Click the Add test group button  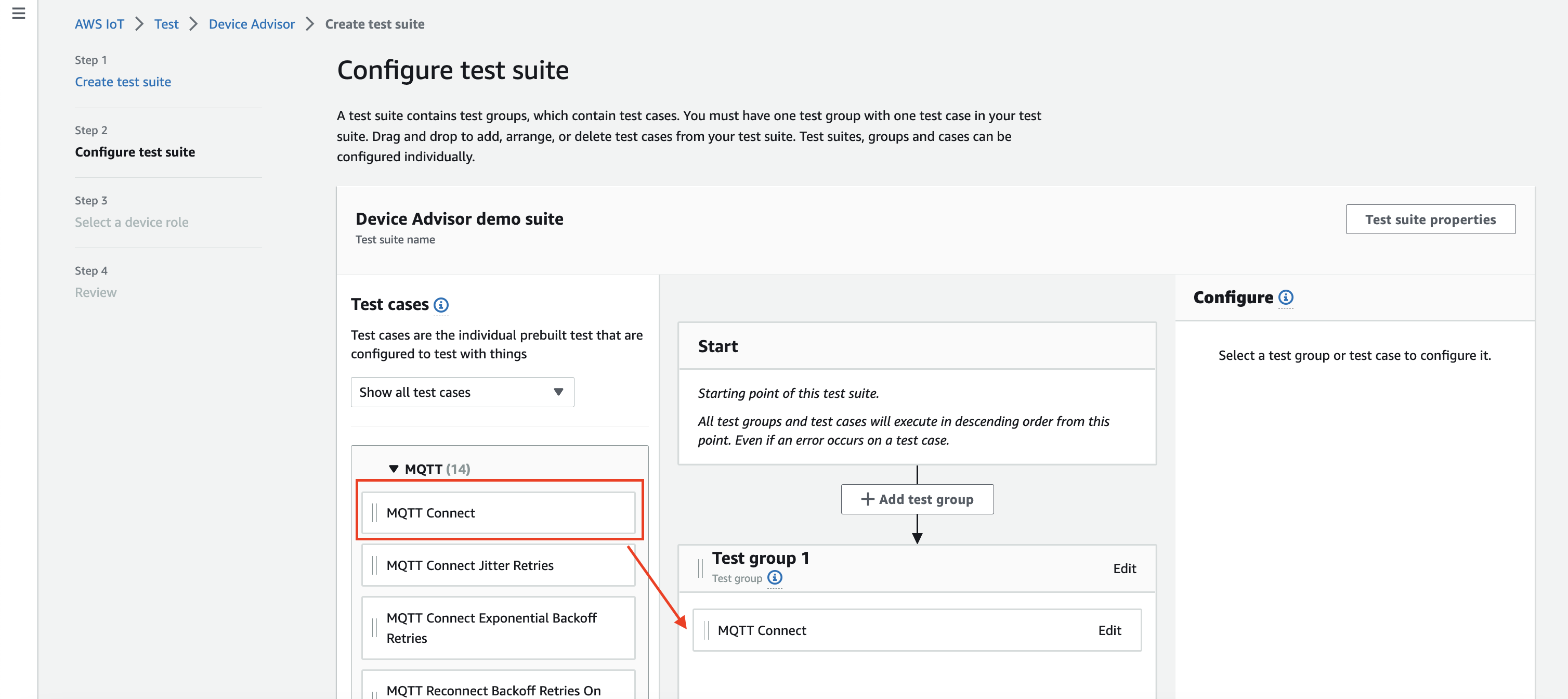[x=917, y=499]
